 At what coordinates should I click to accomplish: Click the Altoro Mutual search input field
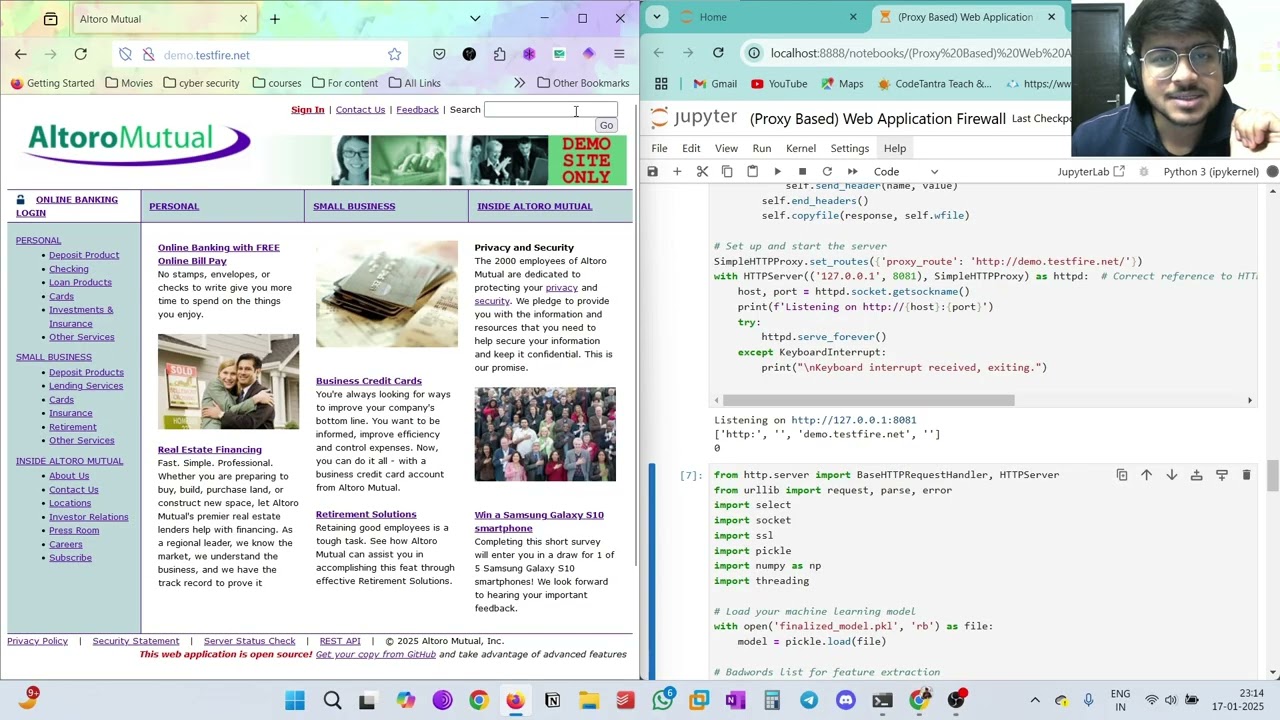tap(551, 110)
